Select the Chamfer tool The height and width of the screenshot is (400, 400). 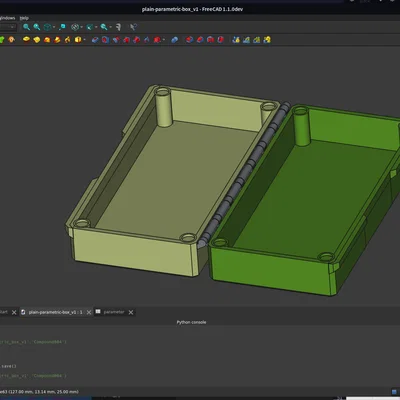(x=200, y=40)
